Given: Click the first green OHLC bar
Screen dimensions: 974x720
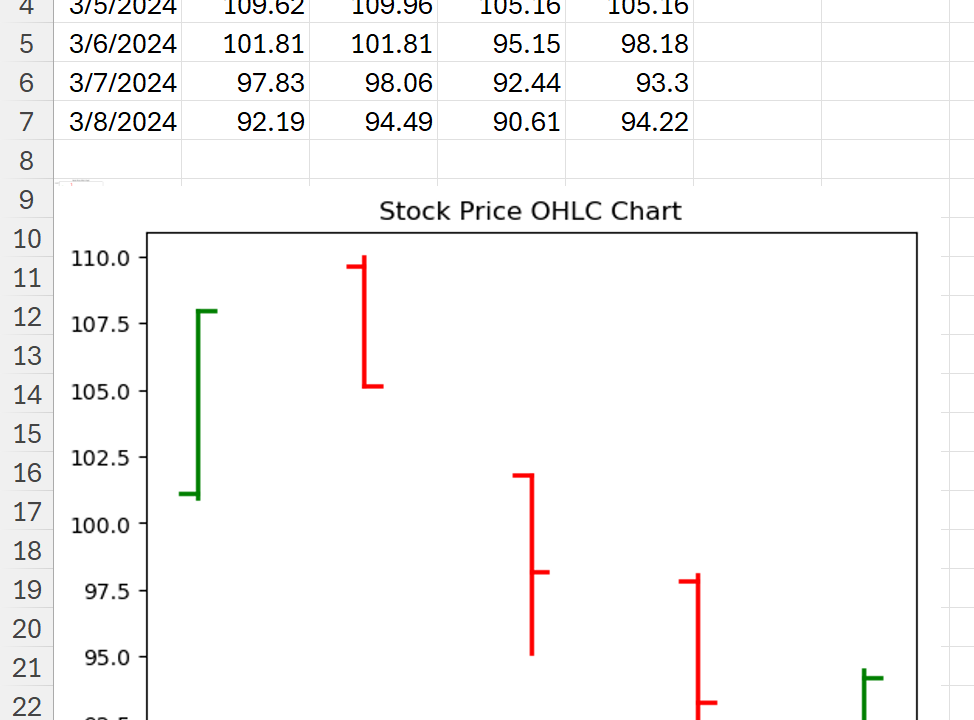Looking at the screenshot, I should 198,405.
